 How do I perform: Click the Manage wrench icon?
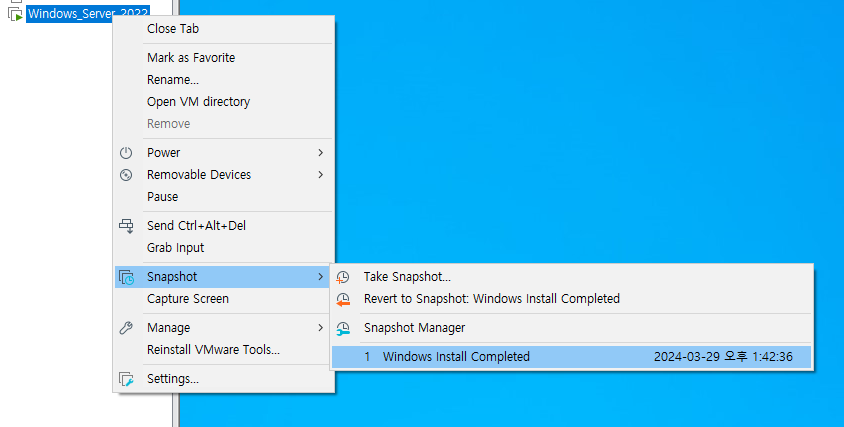point(126,328)
